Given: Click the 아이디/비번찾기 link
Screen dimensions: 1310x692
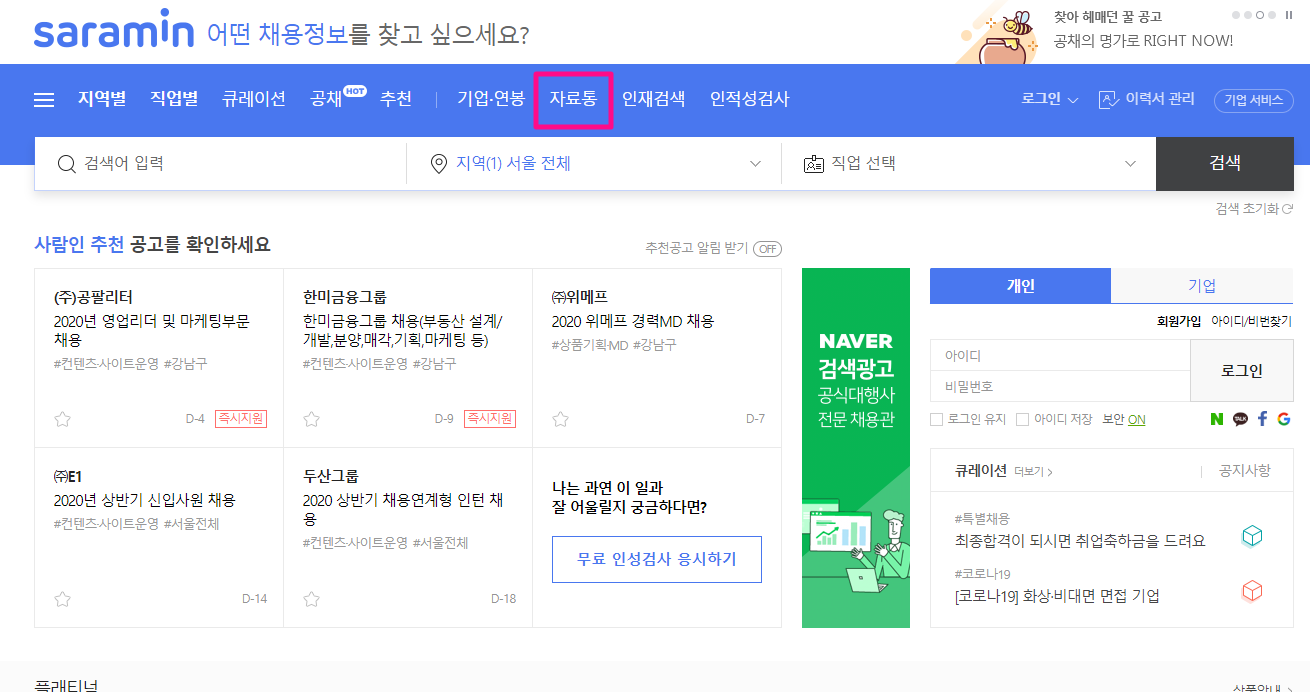Looking at the screenshot, I should [1251, 321].
